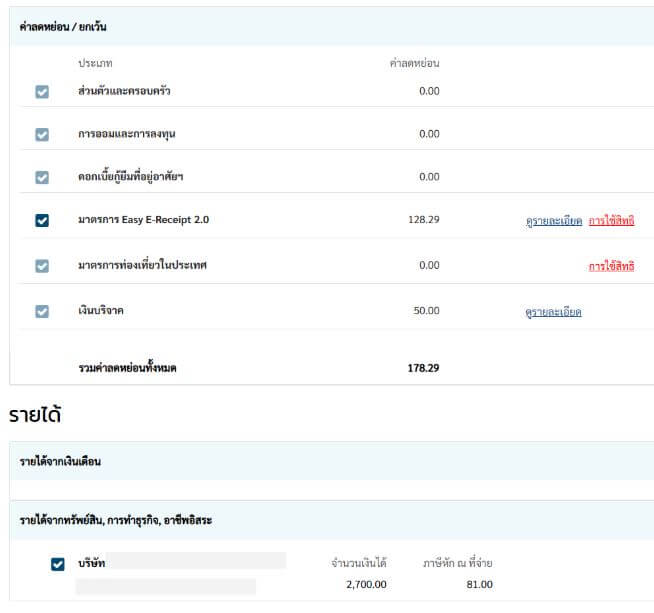Viewport: 654px width, 613px height.
Task: Click the total deduction value 178.29
Action: coord(423,368)
